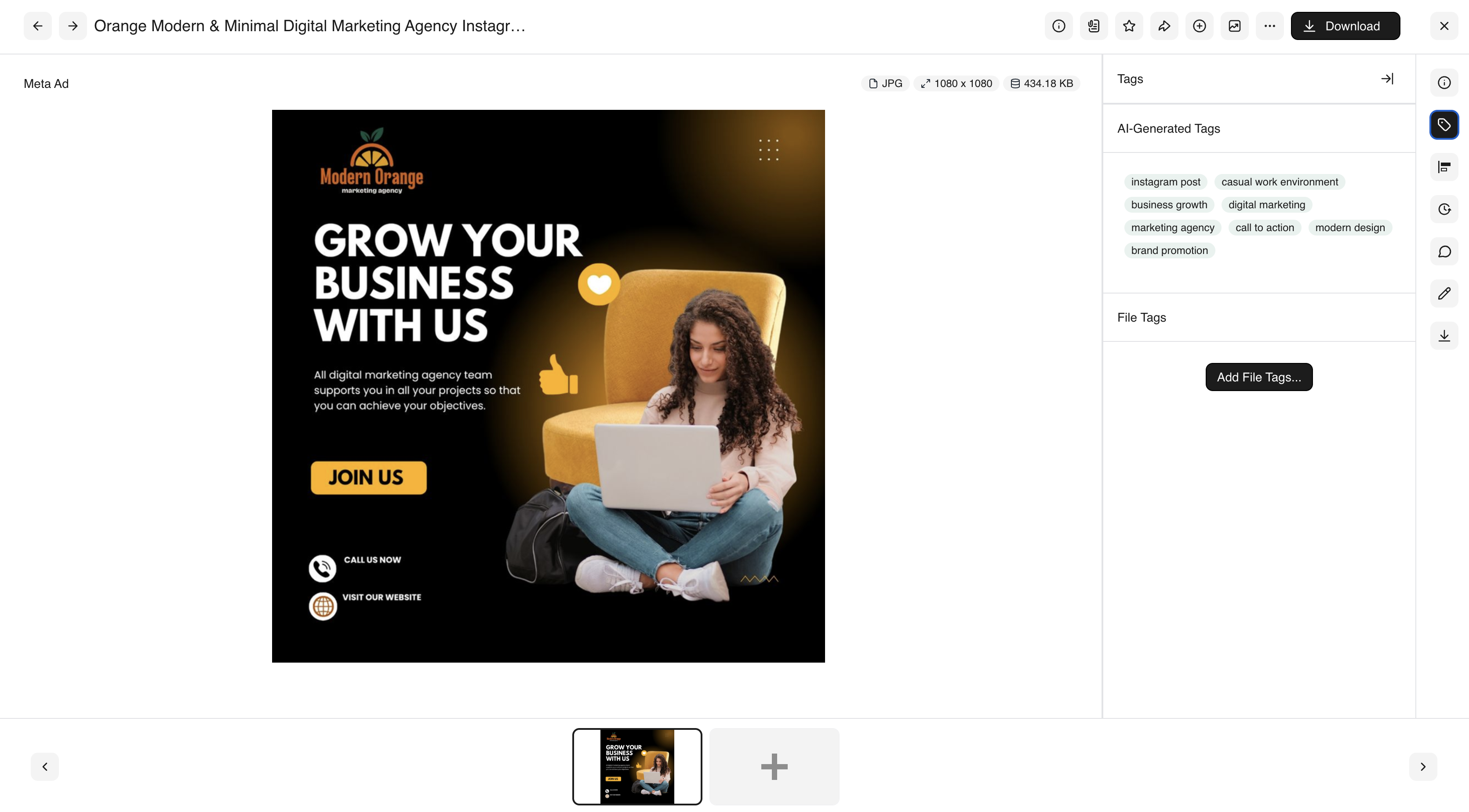The width and height of the screenshot is (1469, 812).
Task: Click the plus tile to add file
Action: (x=774, y=766)
